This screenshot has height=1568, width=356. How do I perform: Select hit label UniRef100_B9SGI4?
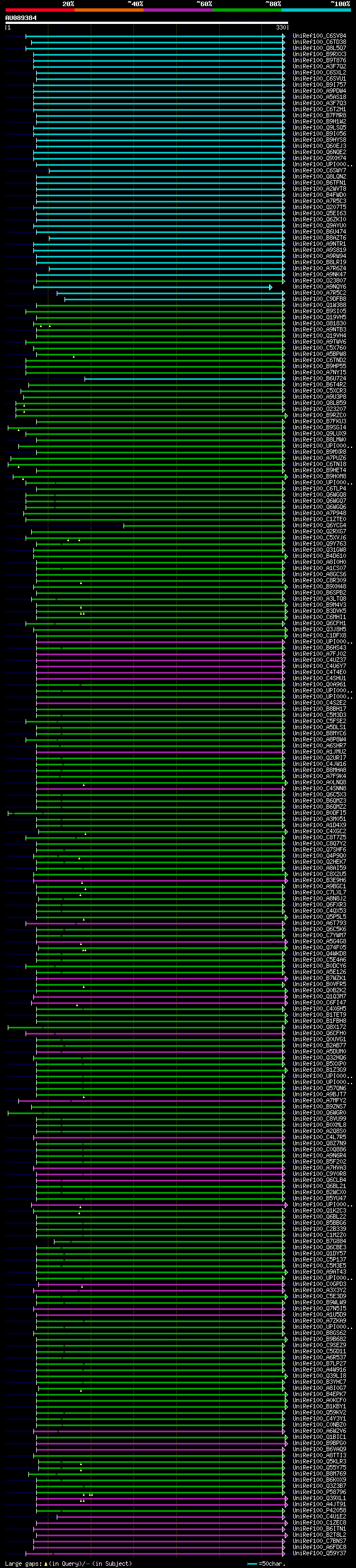(319, 427)
